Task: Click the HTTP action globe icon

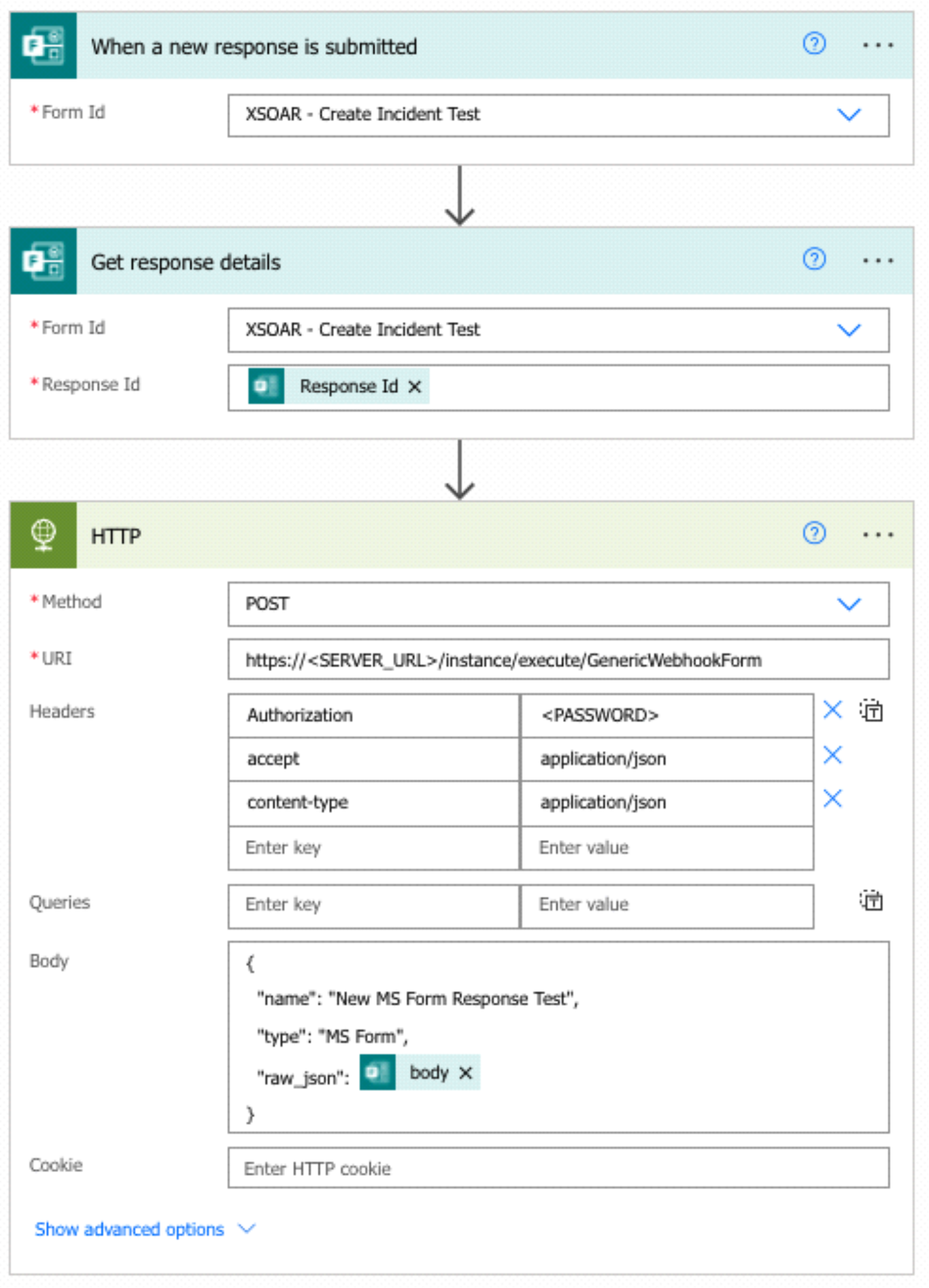Action: point(43,535)
